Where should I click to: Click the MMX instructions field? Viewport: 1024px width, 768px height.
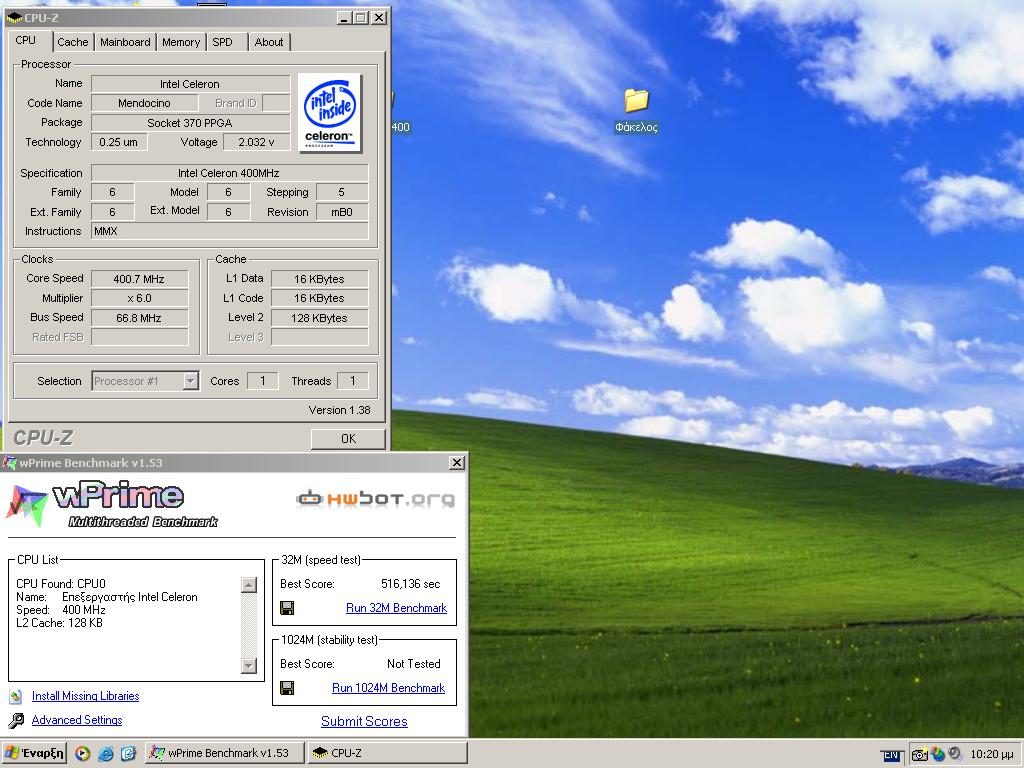229,231
